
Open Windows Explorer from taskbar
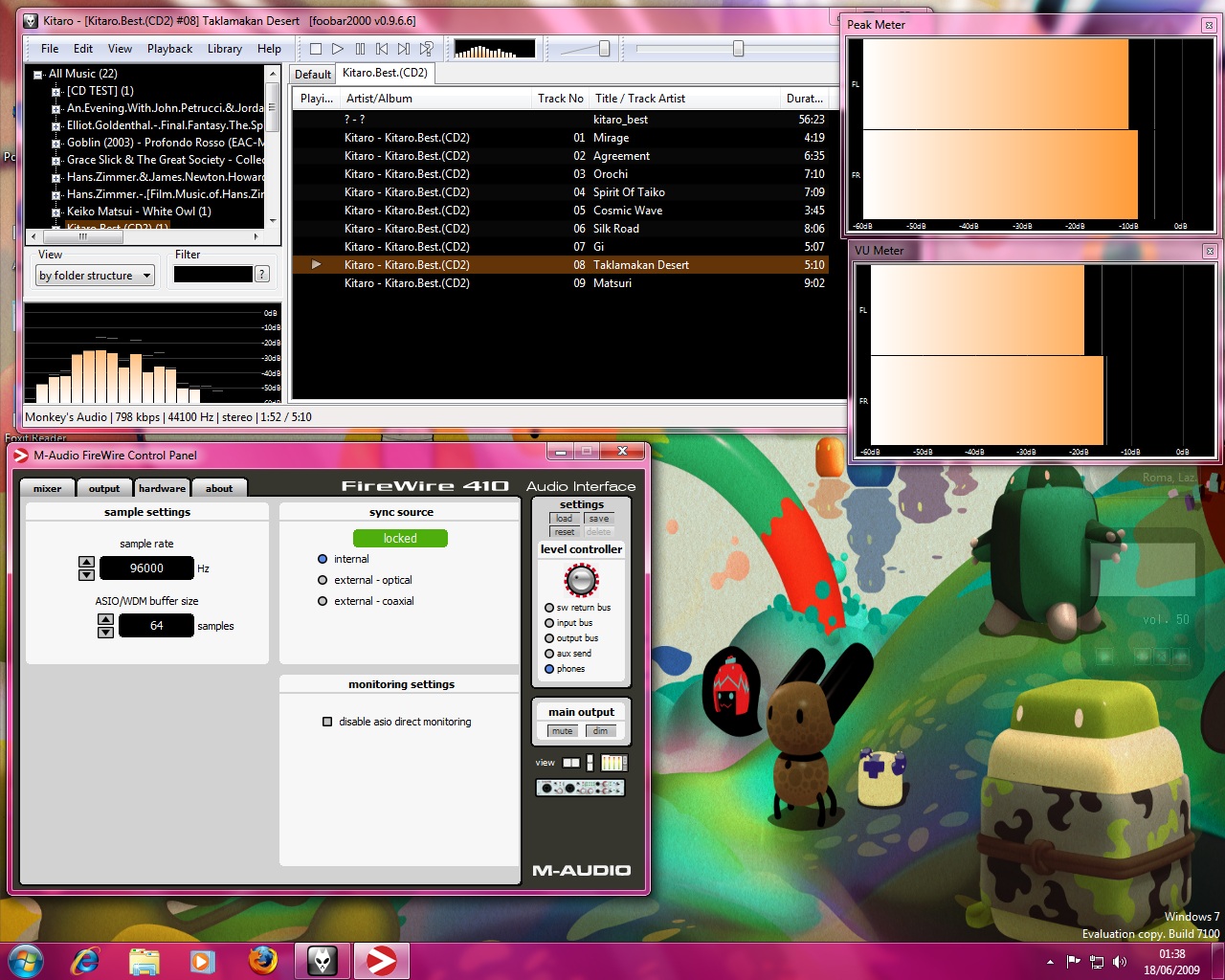pos(145,961)
